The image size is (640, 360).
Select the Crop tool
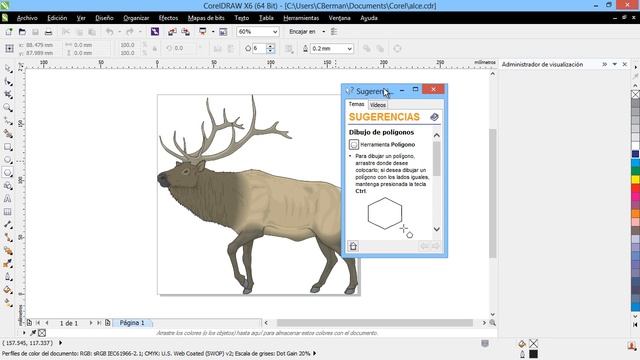[x=8, y=95]
